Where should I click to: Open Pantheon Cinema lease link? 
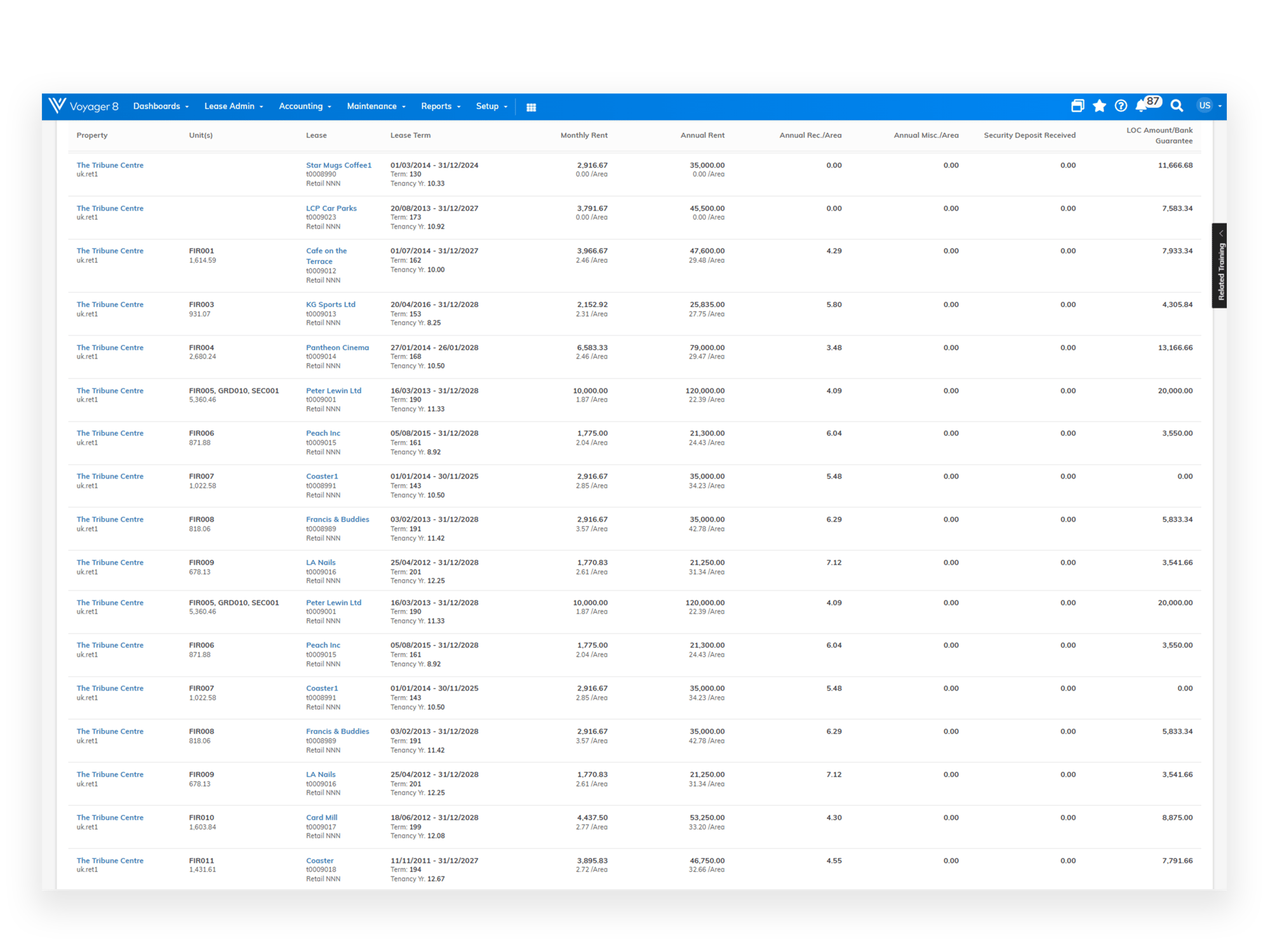(337, 348)
